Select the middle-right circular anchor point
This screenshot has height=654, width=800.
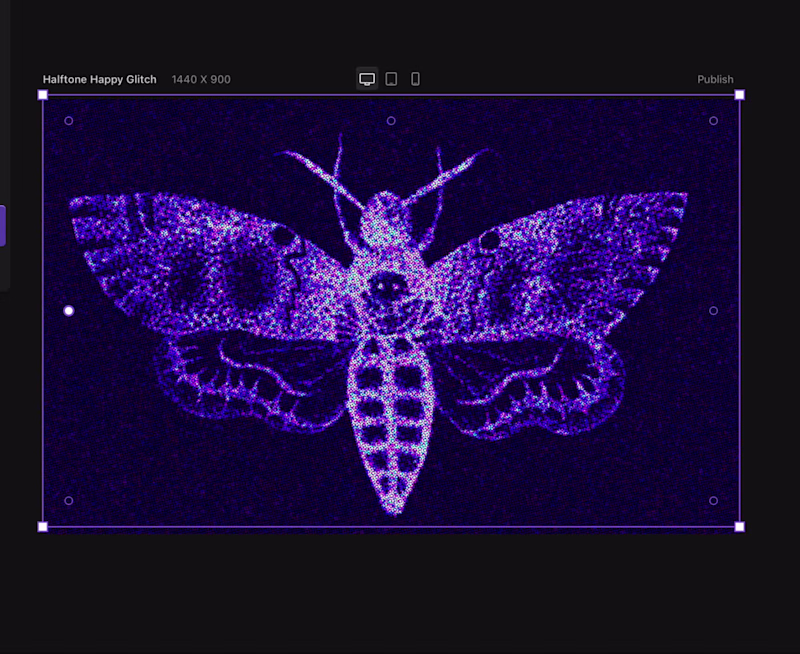coord(714,311)
